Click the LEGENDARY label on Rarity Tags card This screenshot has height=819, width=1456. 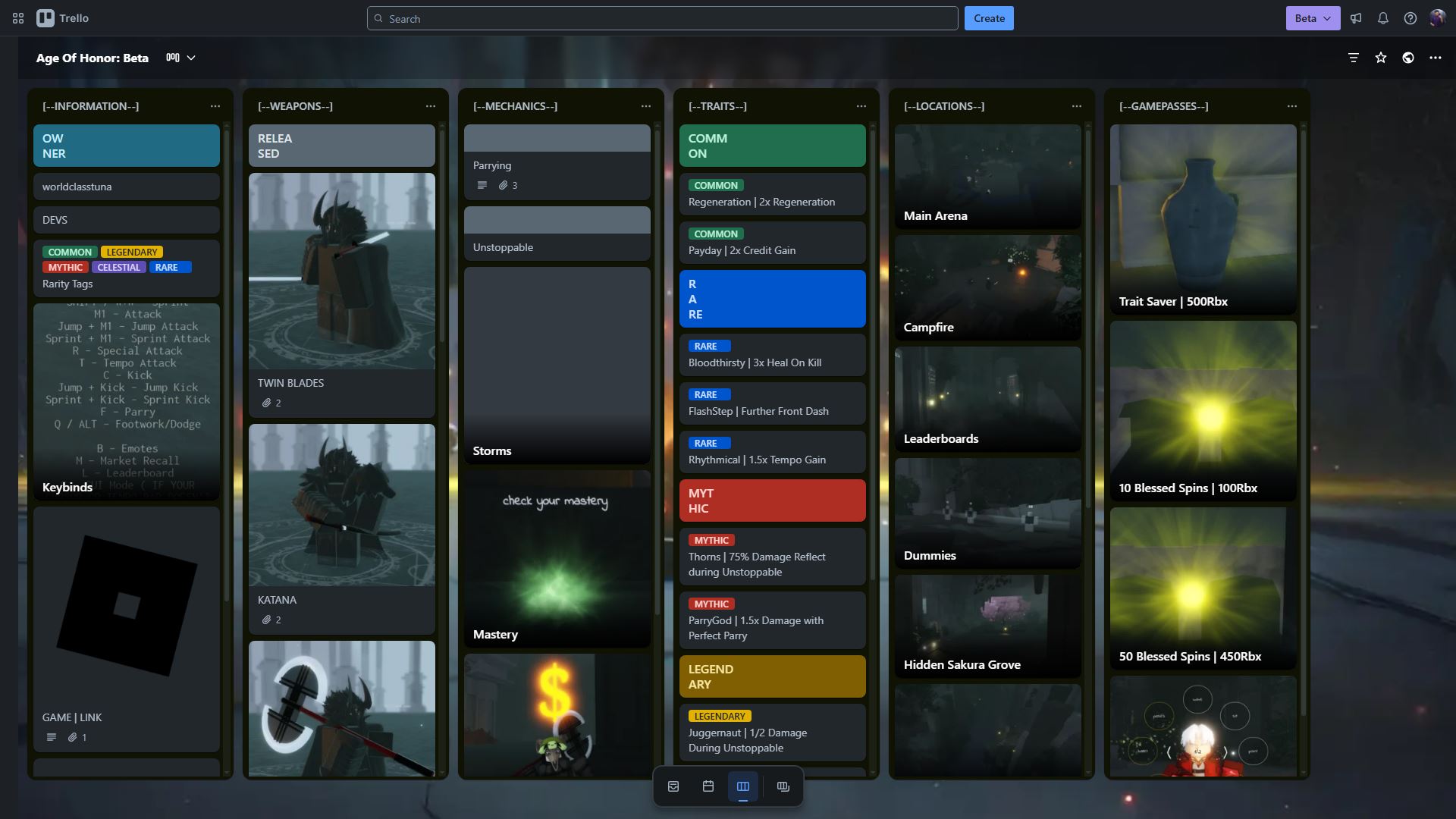click(x=132, y=252)
